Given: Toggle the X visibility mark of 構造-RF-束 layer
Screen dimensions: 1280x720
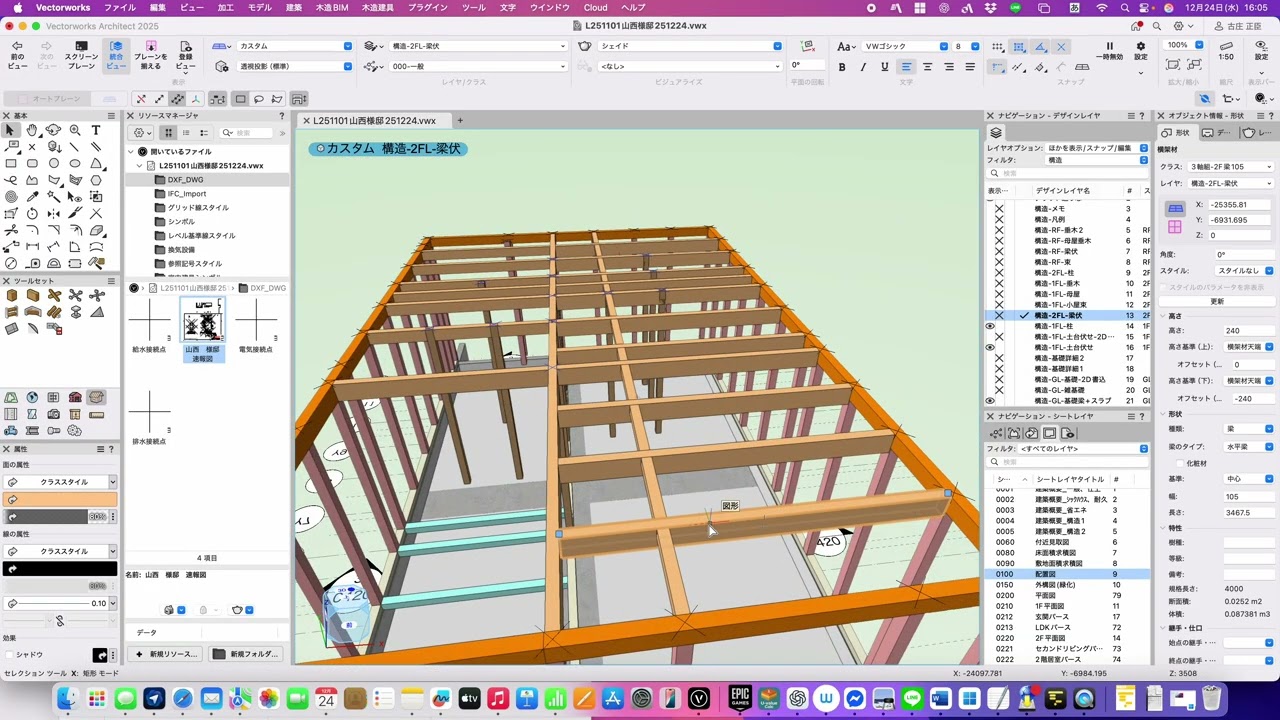Looking at the screenshot, I should [x=998, y=262].
